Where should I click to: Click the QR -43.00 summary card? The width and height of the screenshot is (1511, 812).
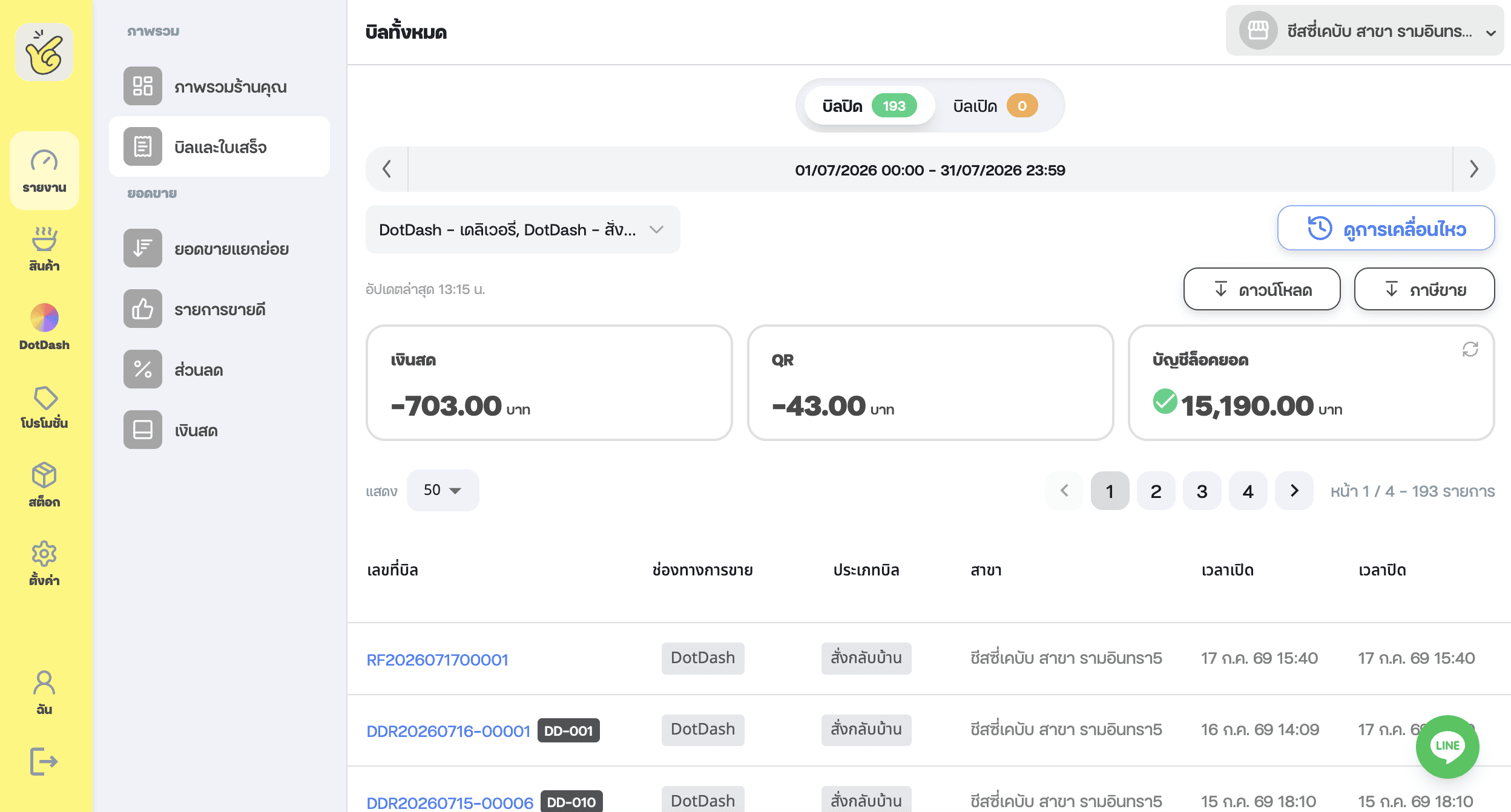point(930,382)
